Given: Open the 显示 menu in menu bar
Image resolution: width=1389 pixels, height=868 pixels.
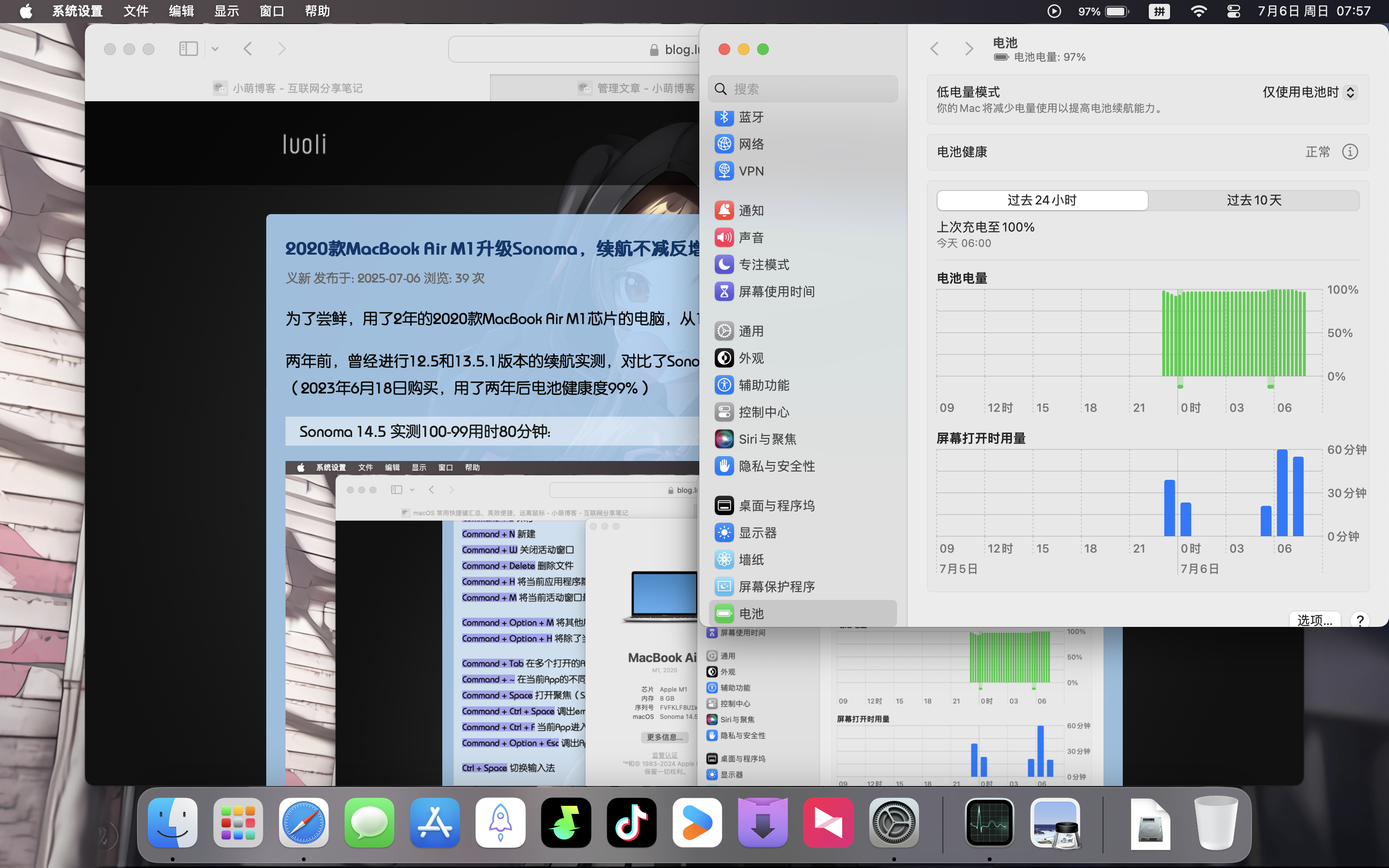Looking at the screenshot, I should coord(227,12).
